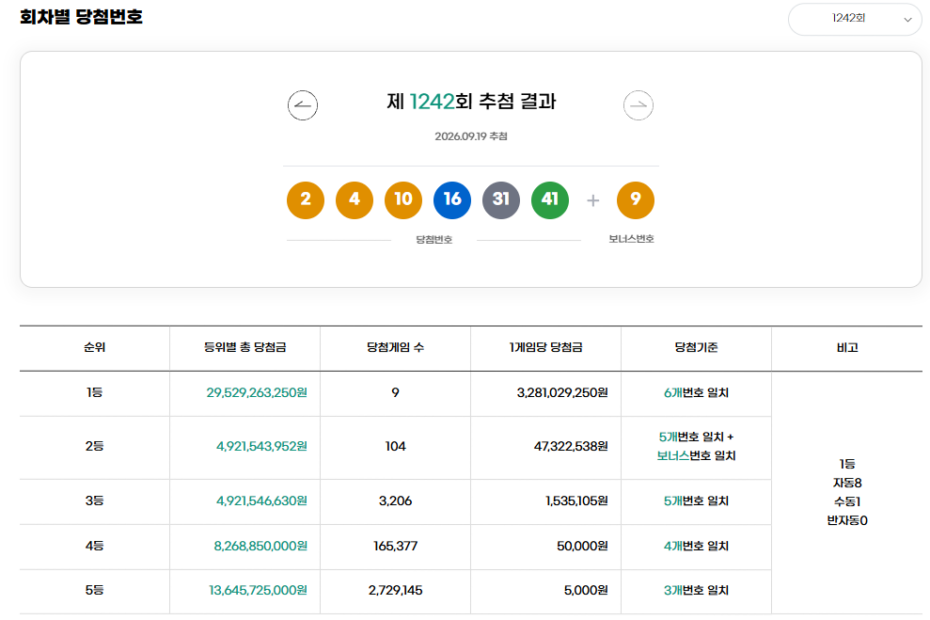Click the 당첨게임 수 column header
This screenshot has width=930, height=620.
coord(396,348)
